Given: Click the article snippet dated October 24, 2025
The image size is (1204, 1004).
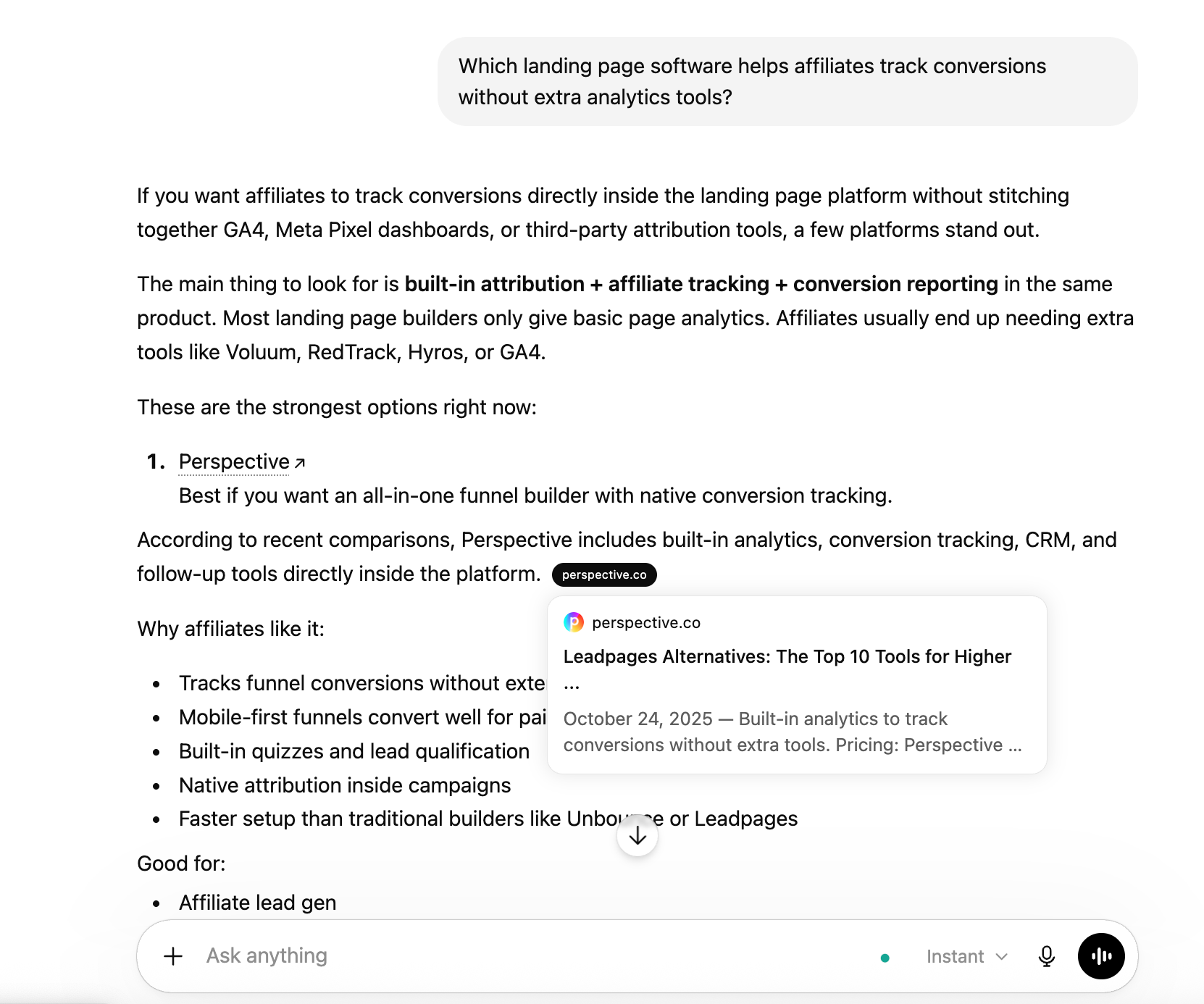Looking at the screenshot, I should click(793, 732).
